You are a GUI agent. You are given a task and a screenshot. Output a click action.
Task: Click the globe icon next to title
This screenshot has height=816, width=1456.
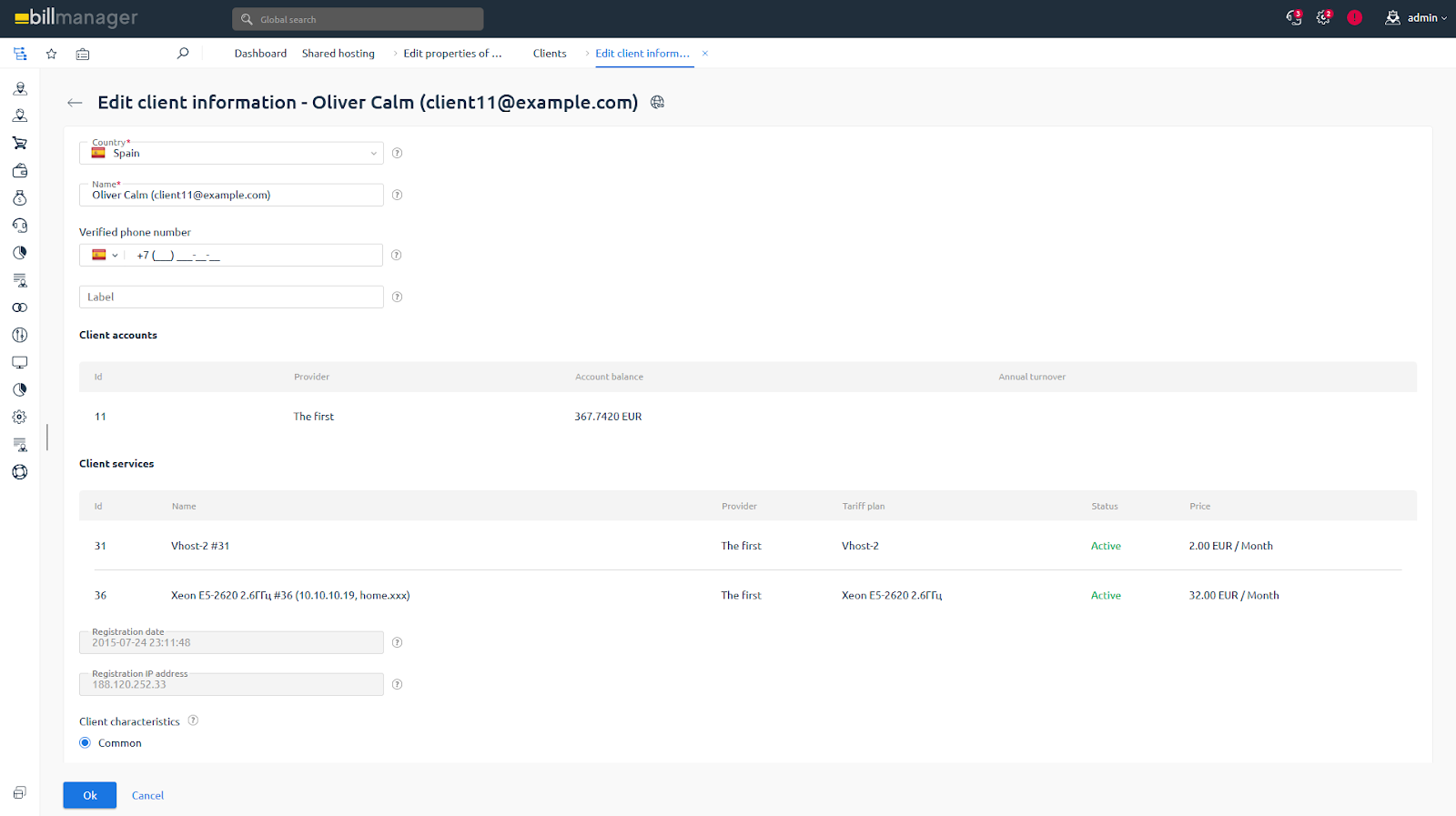point(657,103)
